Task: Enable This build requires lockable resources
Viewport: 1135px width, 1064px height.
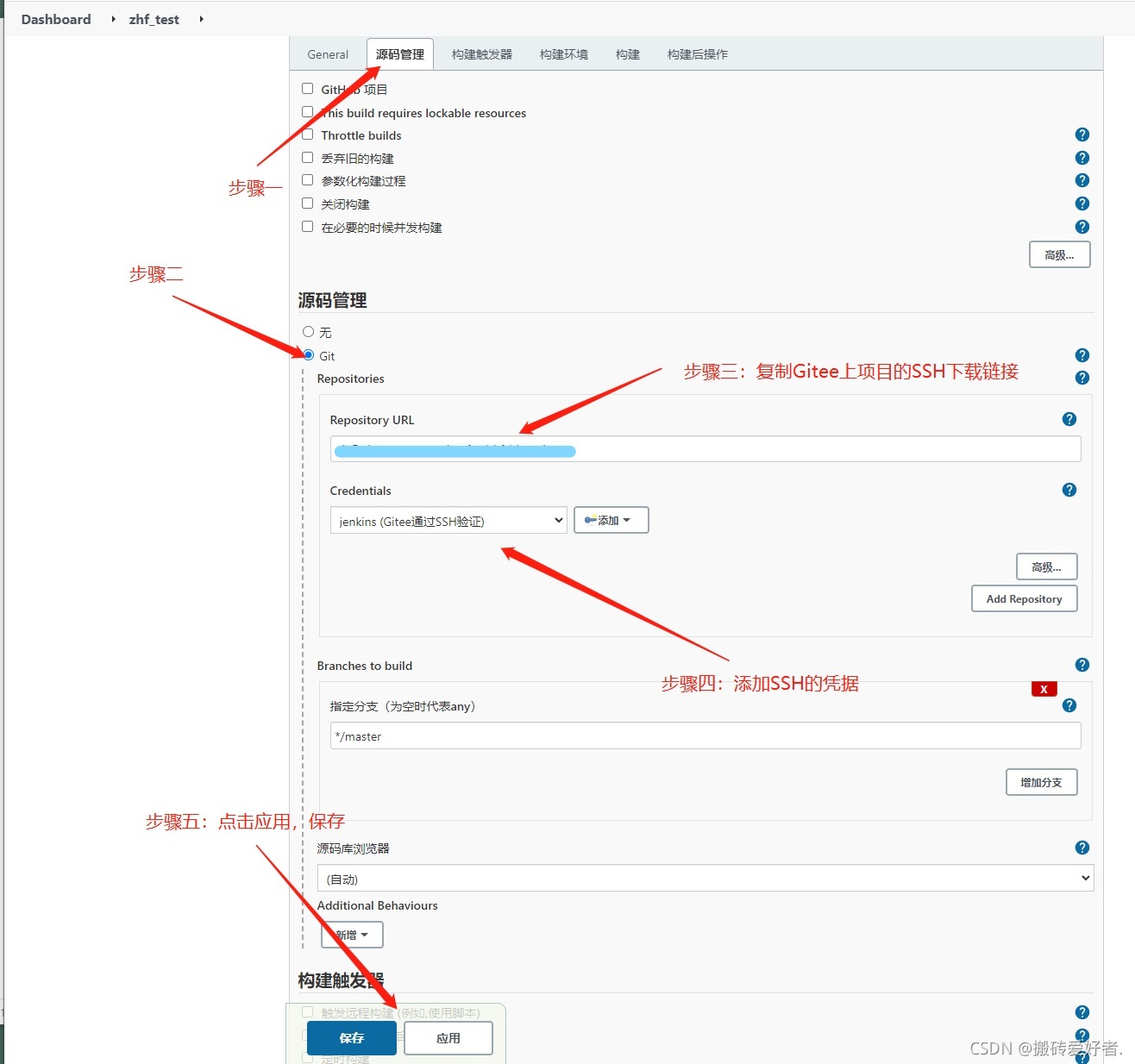Action: coord(307,111)
